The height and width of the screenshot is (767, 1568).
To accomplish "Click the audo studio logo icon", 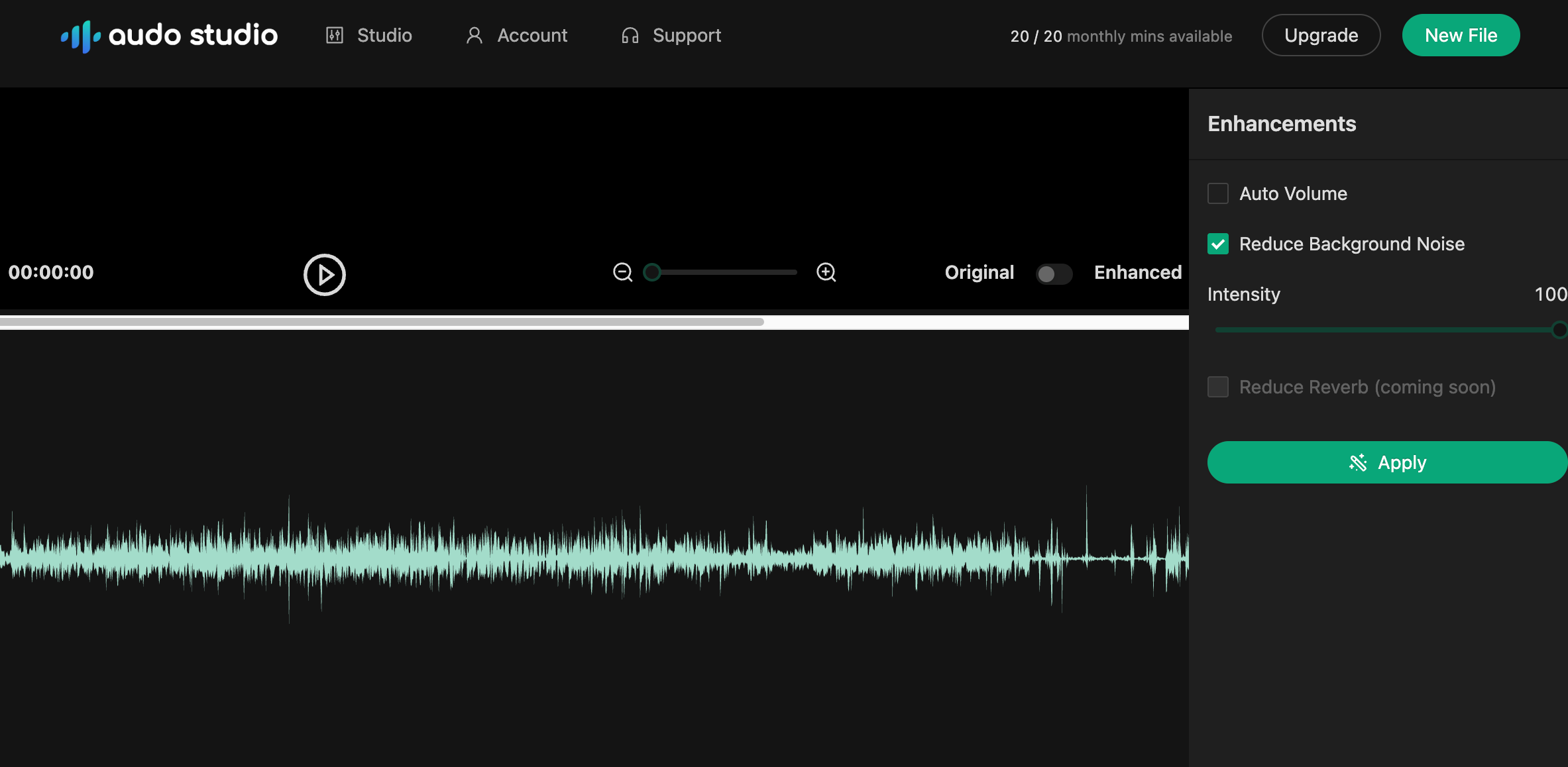I will coord(80,35).
